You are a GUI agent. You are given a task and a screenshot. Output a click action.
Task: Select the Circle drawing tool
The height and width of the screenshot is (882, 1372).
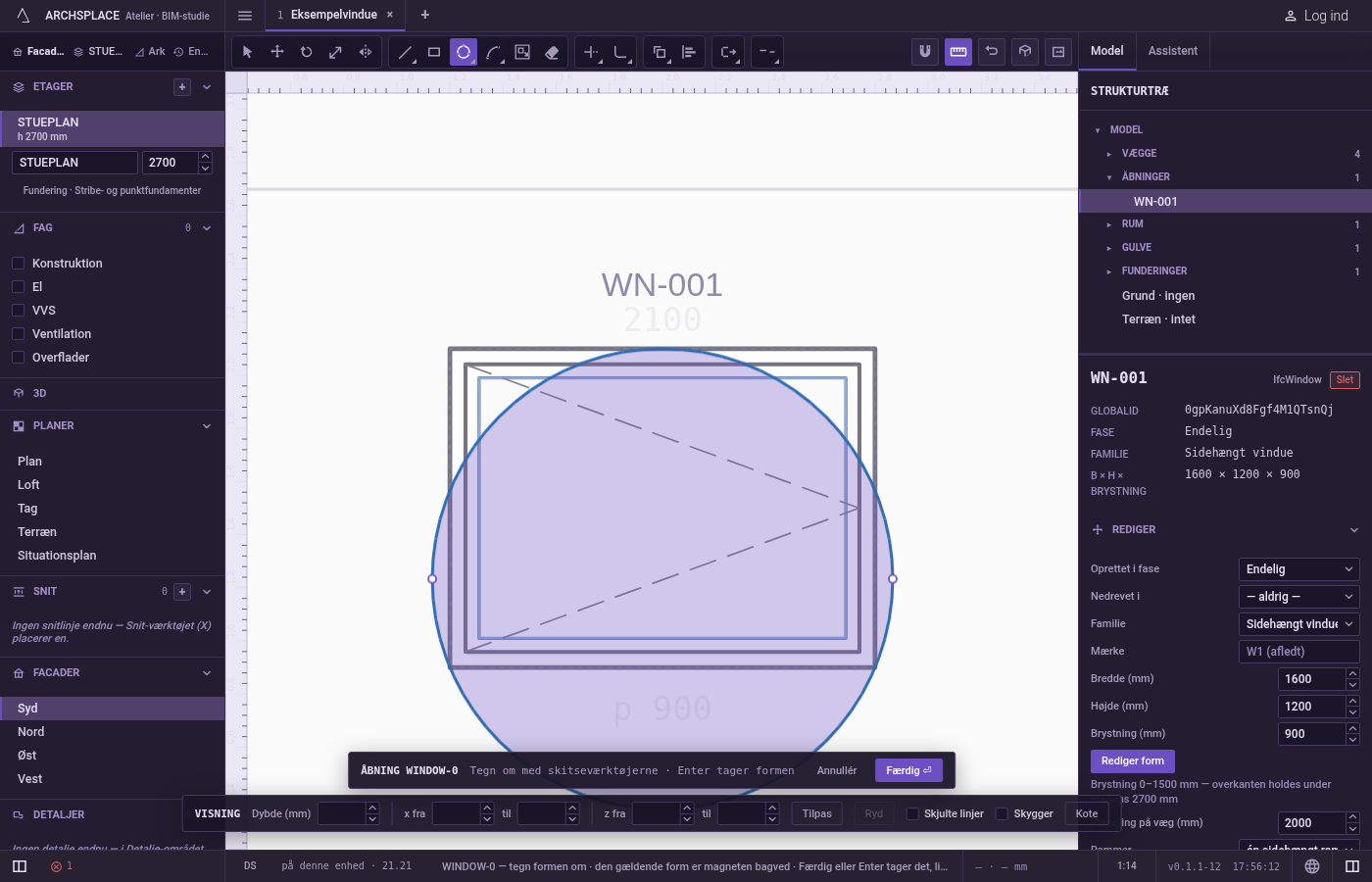(464, 52)
